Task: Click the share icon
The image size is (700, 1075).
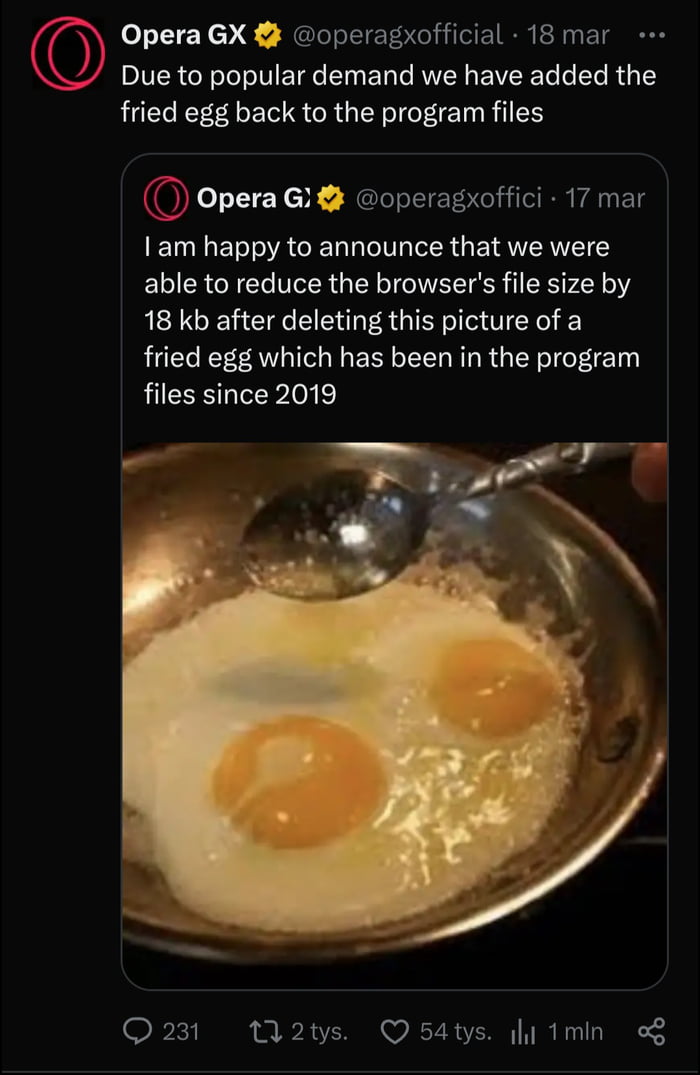Action: [651, 1031]
